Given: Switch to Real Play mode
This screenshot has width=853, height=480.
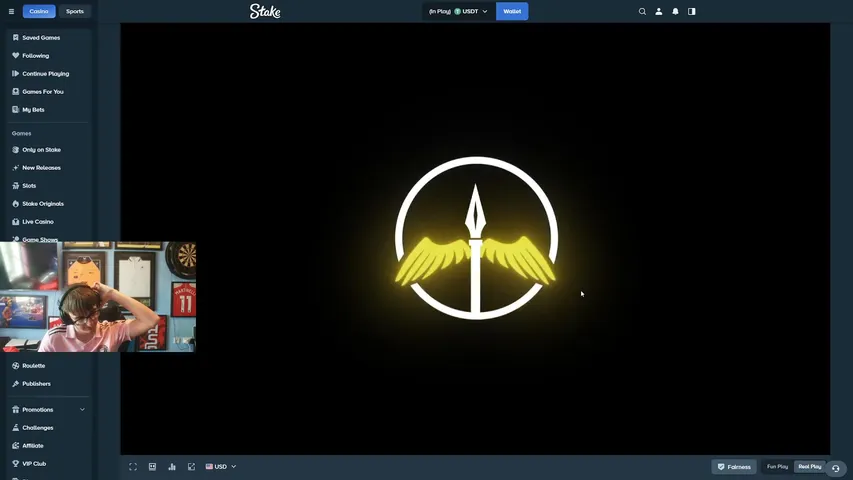Looking at the screenshot, I should pyautogui.click(x=809, y=467).
